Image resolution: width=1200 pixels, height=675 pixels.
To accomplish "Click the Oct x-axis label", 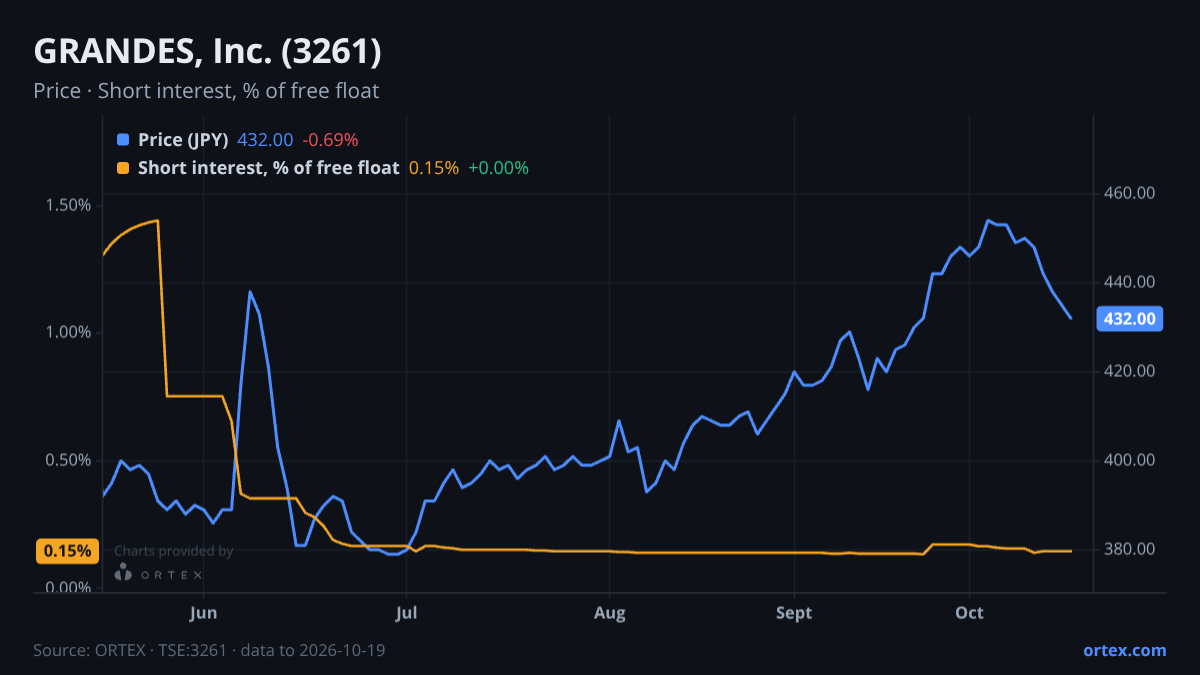I will coord(969,612).
